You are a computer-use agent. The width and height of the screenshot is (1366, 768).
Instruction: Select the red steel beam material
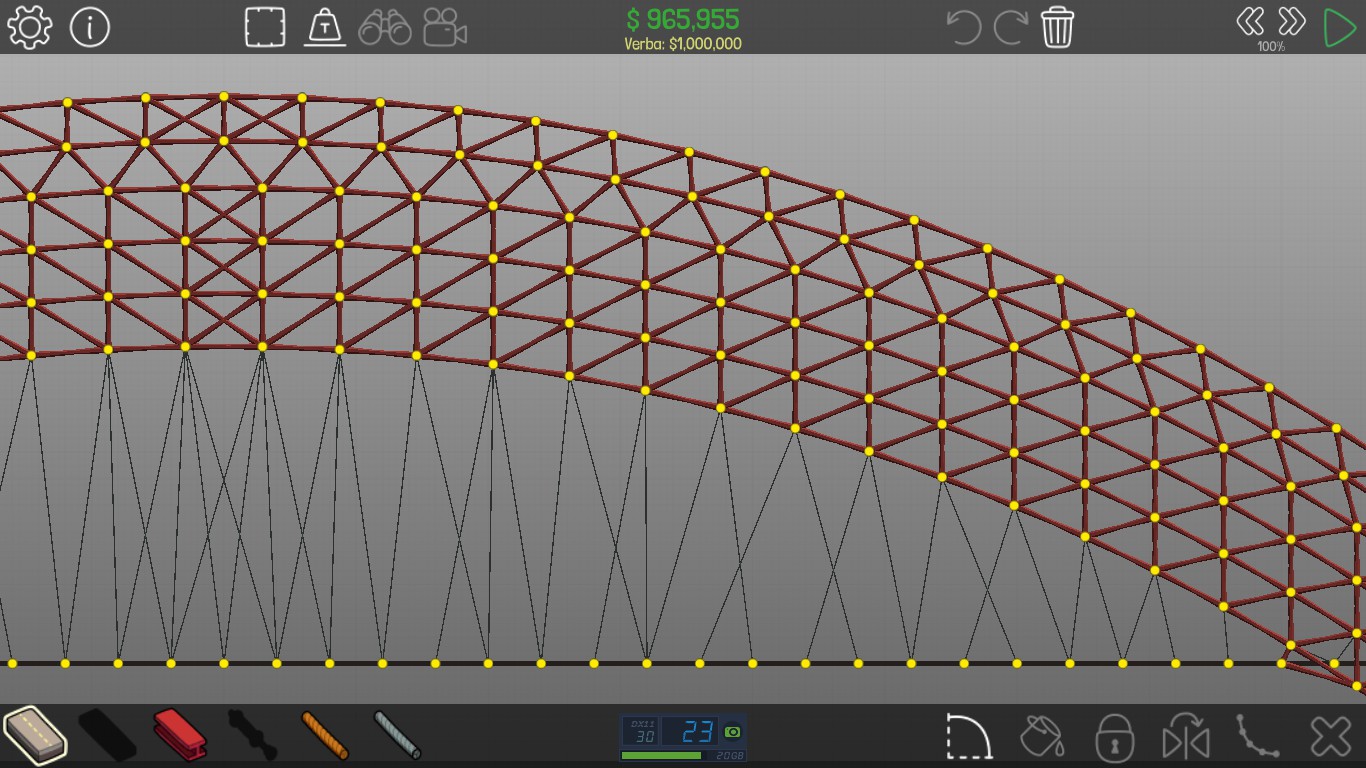click(x=180, y=735)
